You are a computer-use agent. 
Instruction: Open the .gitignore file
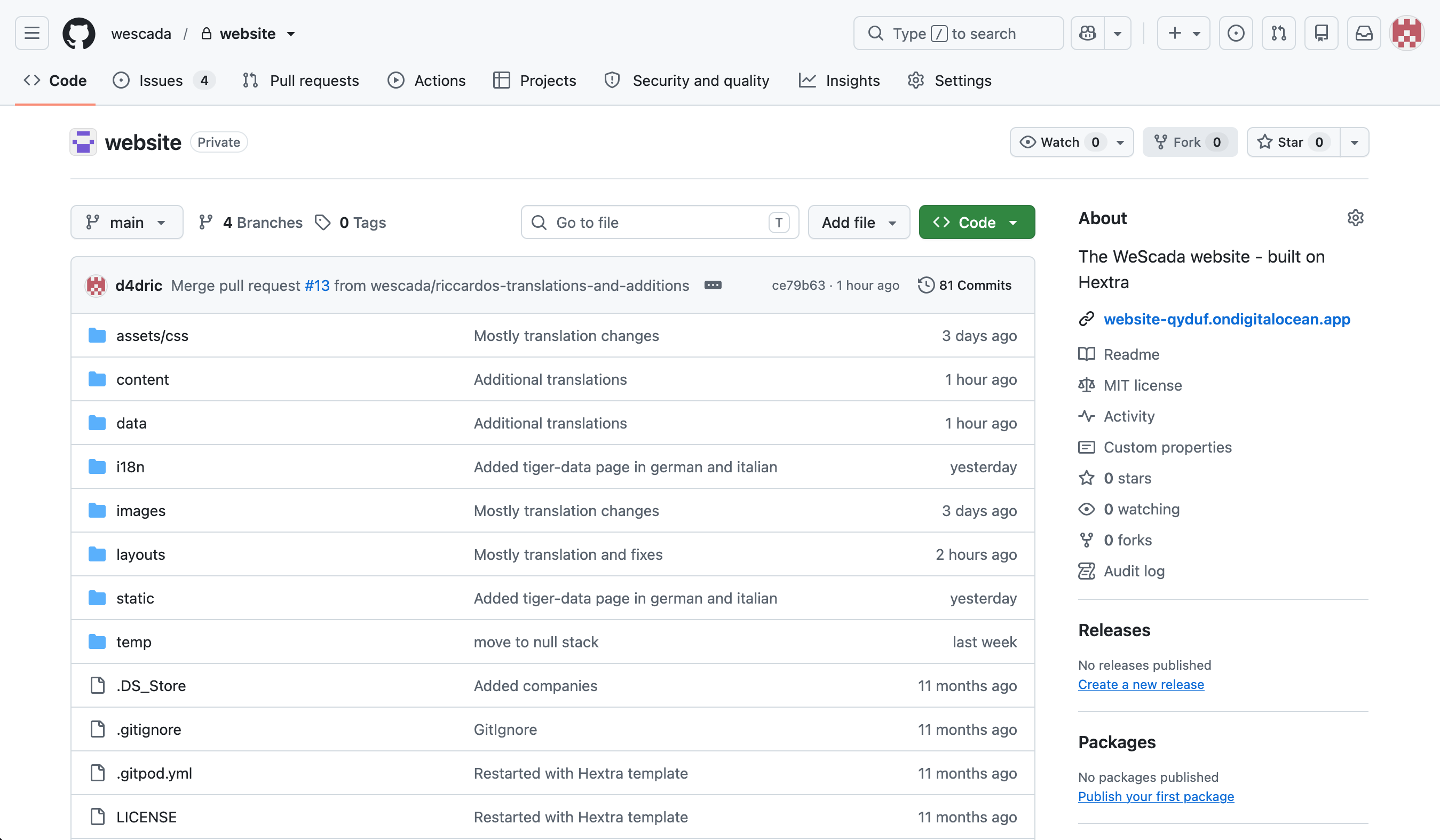(148, 729)
